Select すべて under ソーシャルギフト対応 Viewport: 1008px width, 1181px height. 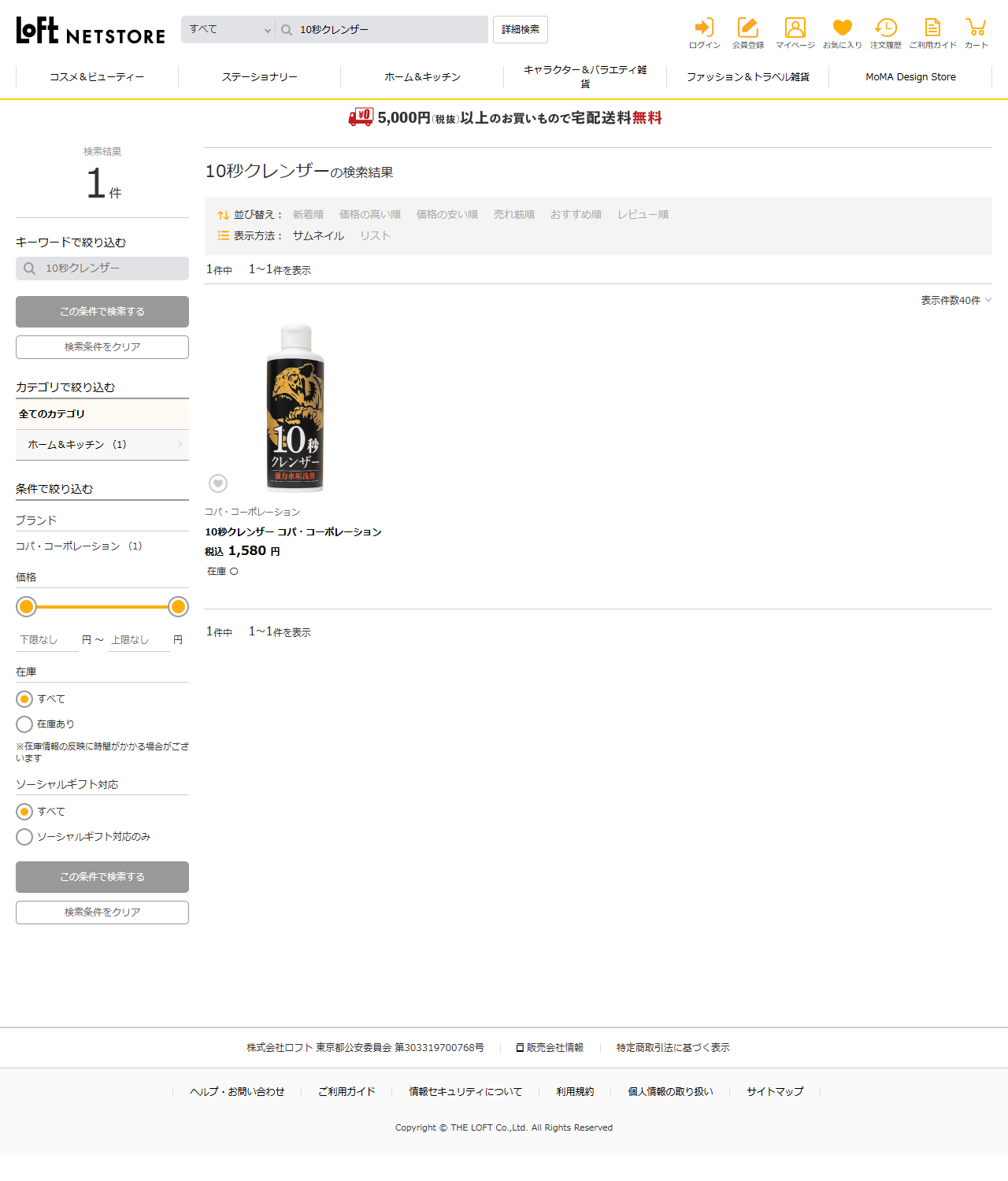[x=24, y=812]
